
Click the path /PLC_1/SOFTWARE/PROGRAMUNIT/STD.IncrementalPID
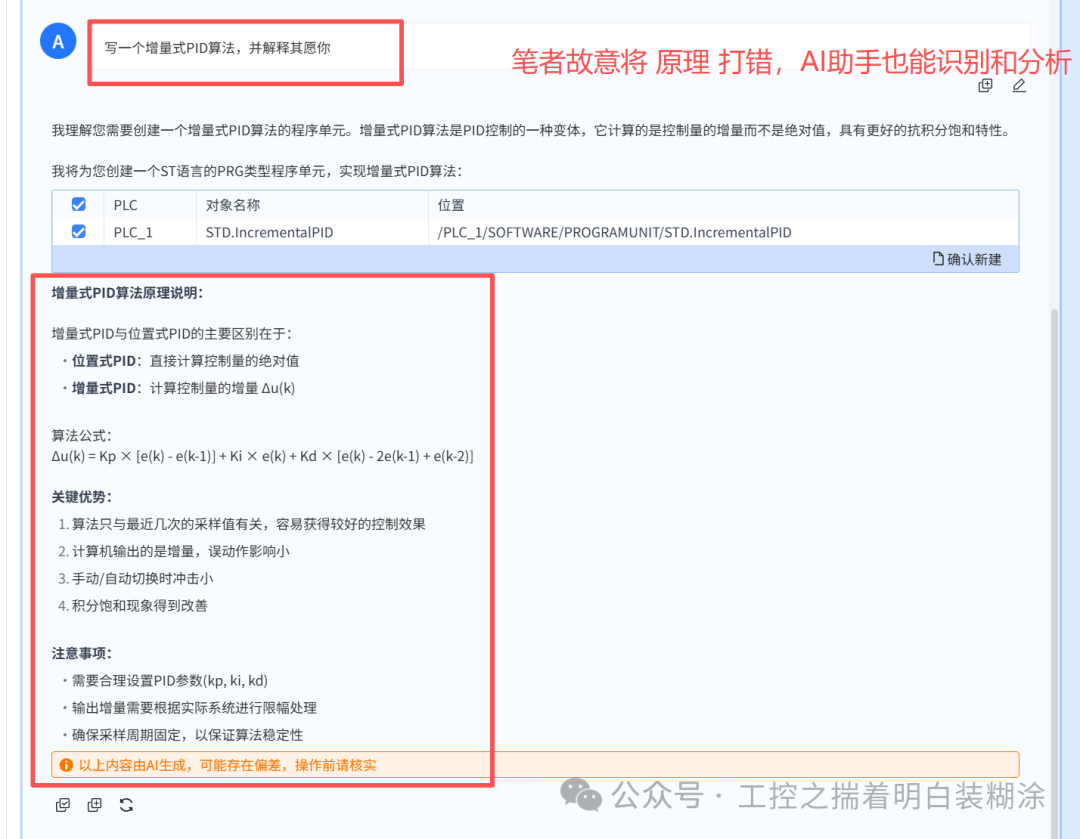point(614,232)
